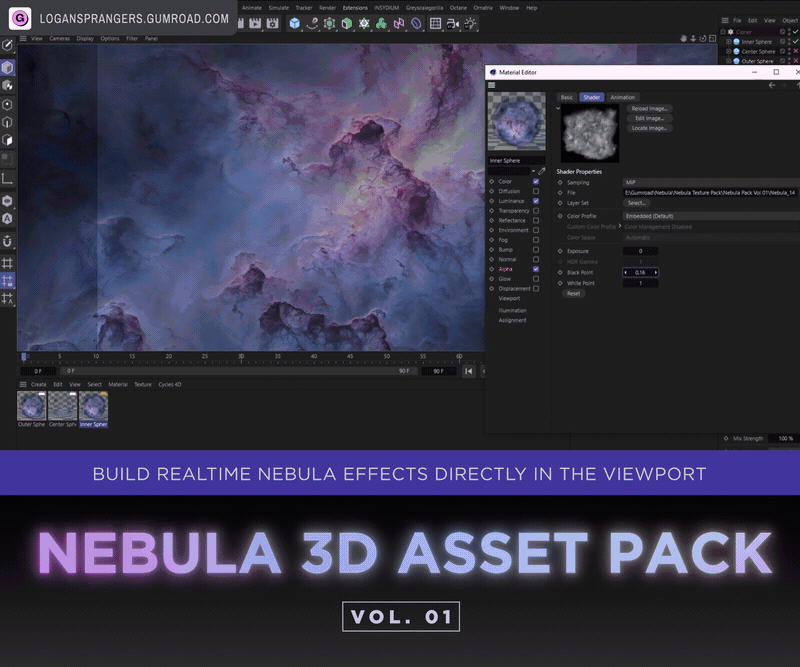Switch to the Animation tab
Viewport: 800px width, 667px height.
pyautogui.click(x=622, y=97)
